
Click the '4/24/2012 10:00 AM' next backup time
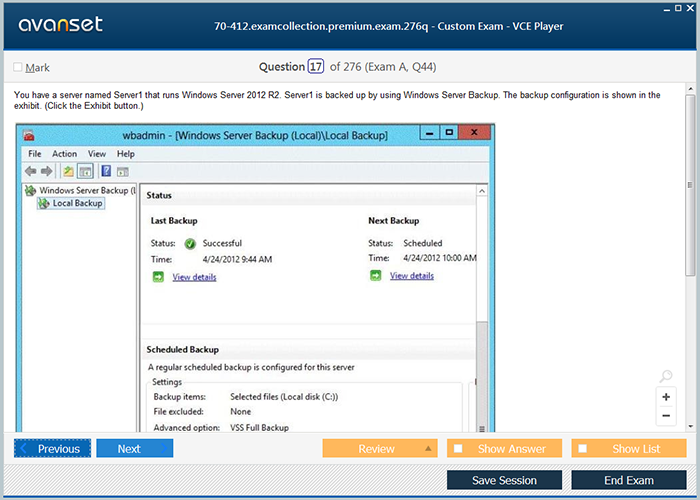tap(439, 258)
